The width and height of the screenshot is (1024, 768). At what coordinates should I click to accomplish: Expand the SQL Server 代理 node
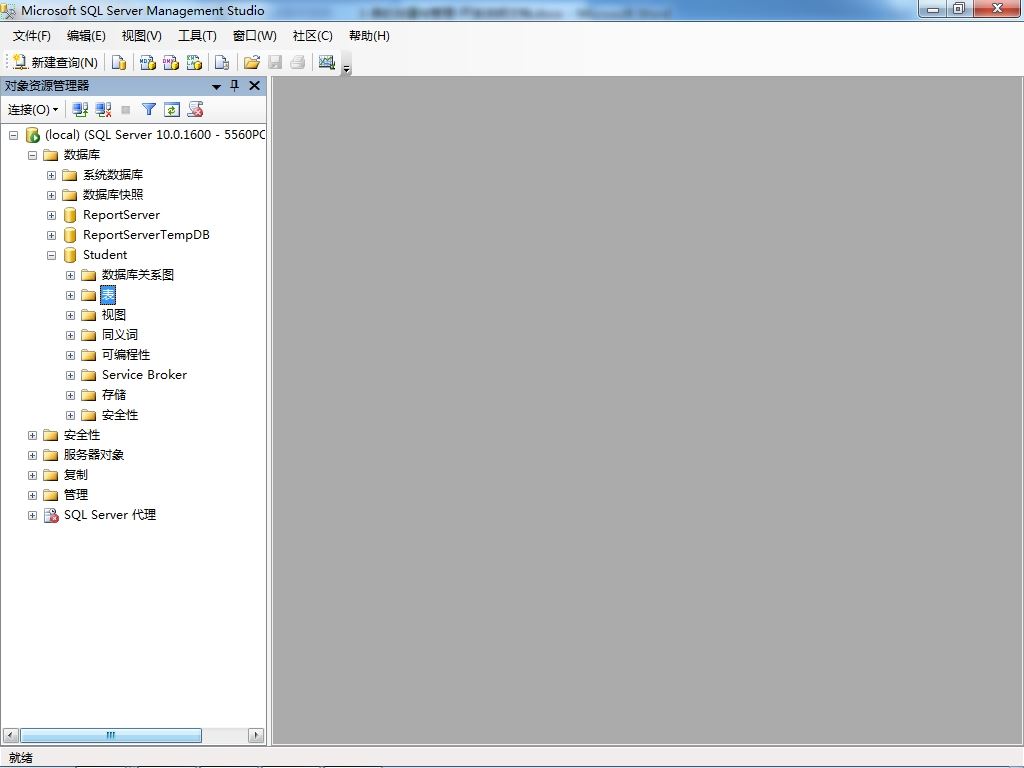(32, 515)
